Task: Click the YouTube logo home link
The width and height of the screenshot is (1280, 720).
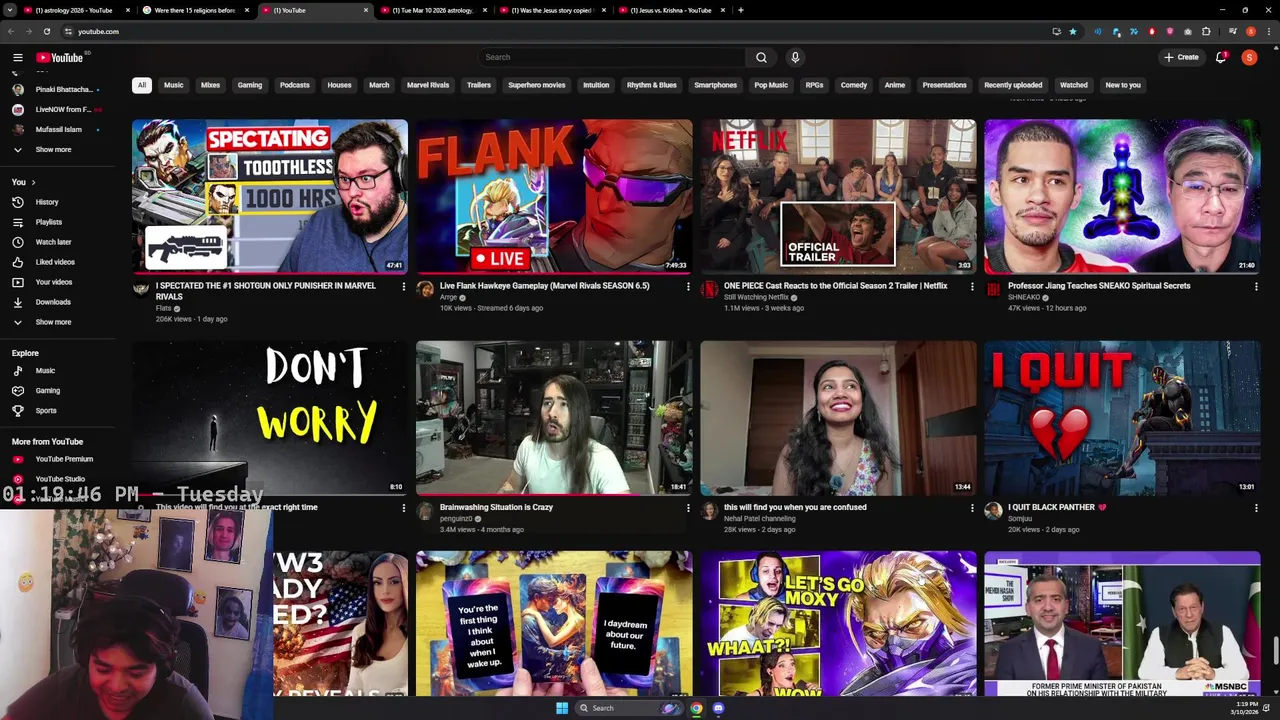Action: pos(60,57)
